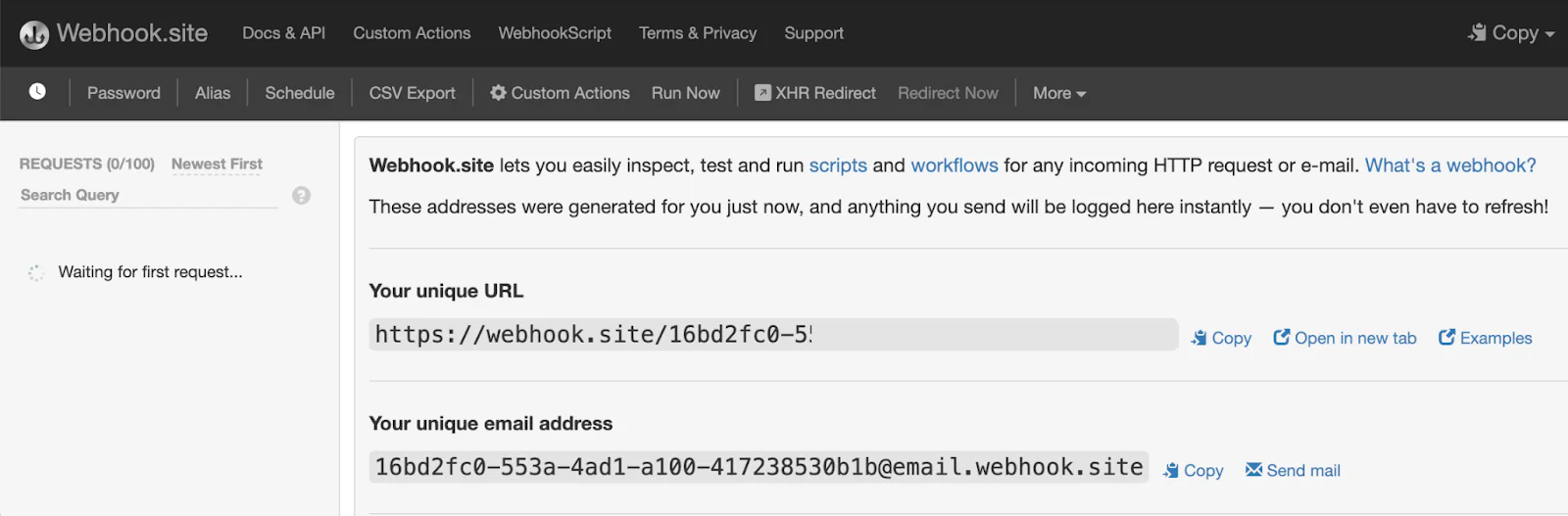Open the Docs & API menu item

tap(283, 33)
